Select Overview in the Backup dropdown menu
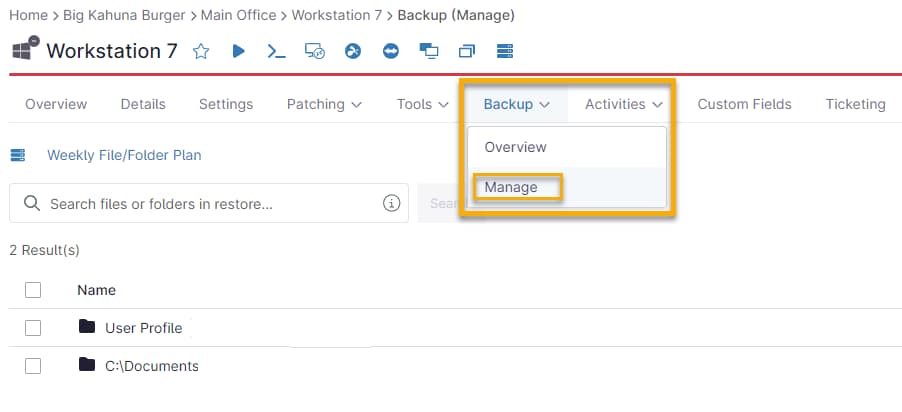 point(515,147)
